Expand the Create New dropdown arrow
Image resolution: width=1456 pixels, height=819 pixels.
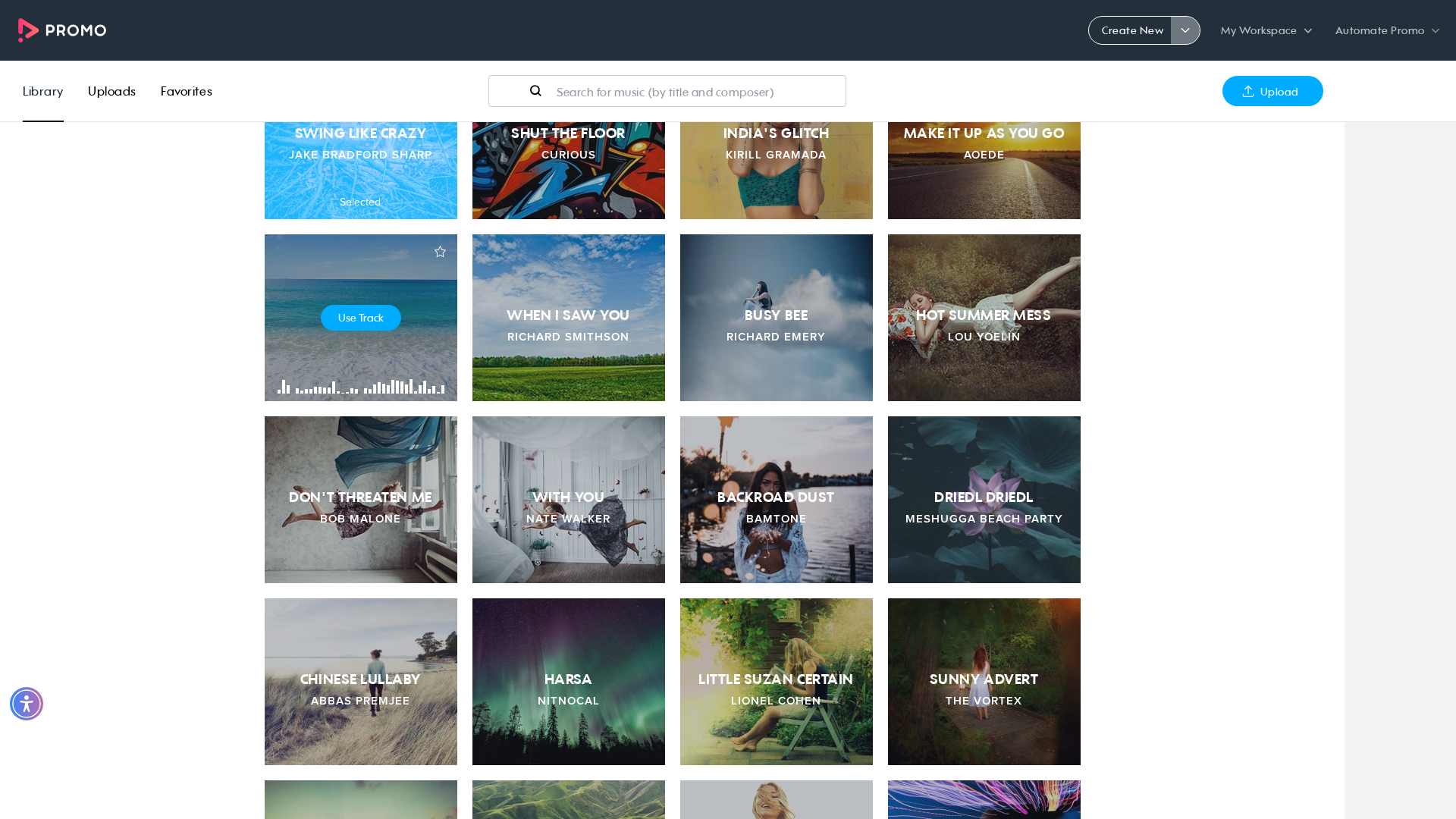(x=1185, y=30)
